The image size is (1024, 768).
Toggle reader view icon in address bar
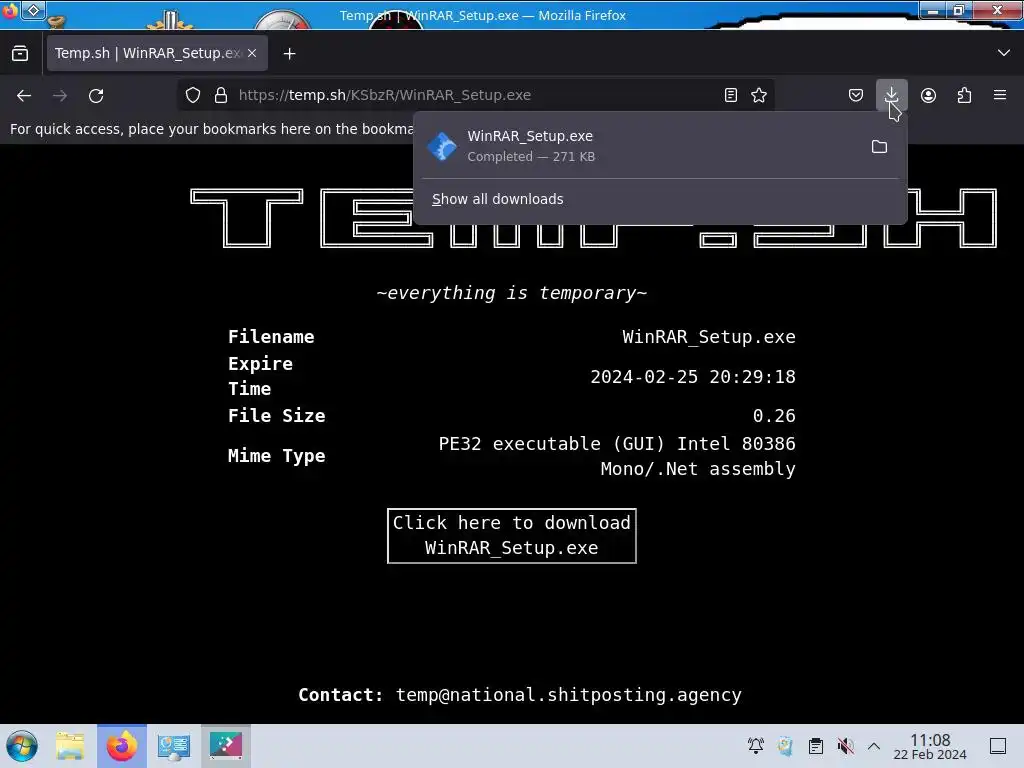click(x=731, y=95)
